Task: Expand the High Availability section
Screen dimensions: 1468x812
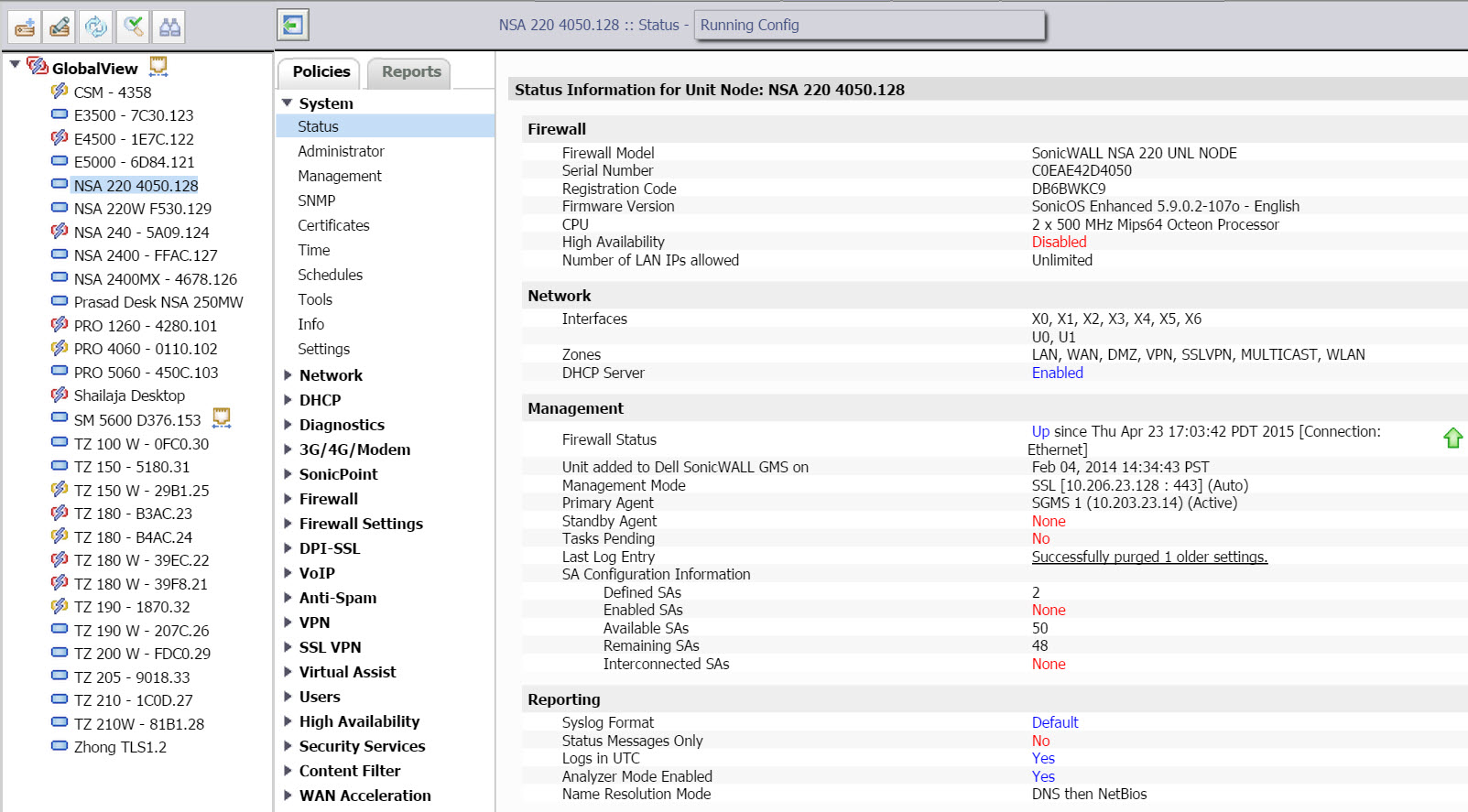Action: pyautogui.click(x=288, y=721)
